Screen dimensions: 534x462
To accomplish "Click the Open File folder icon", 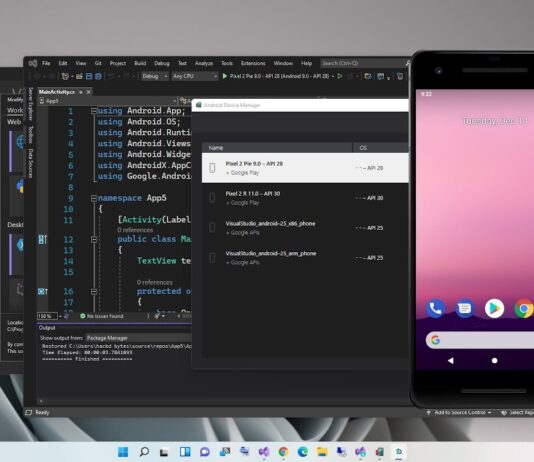I will click(79, 76).
